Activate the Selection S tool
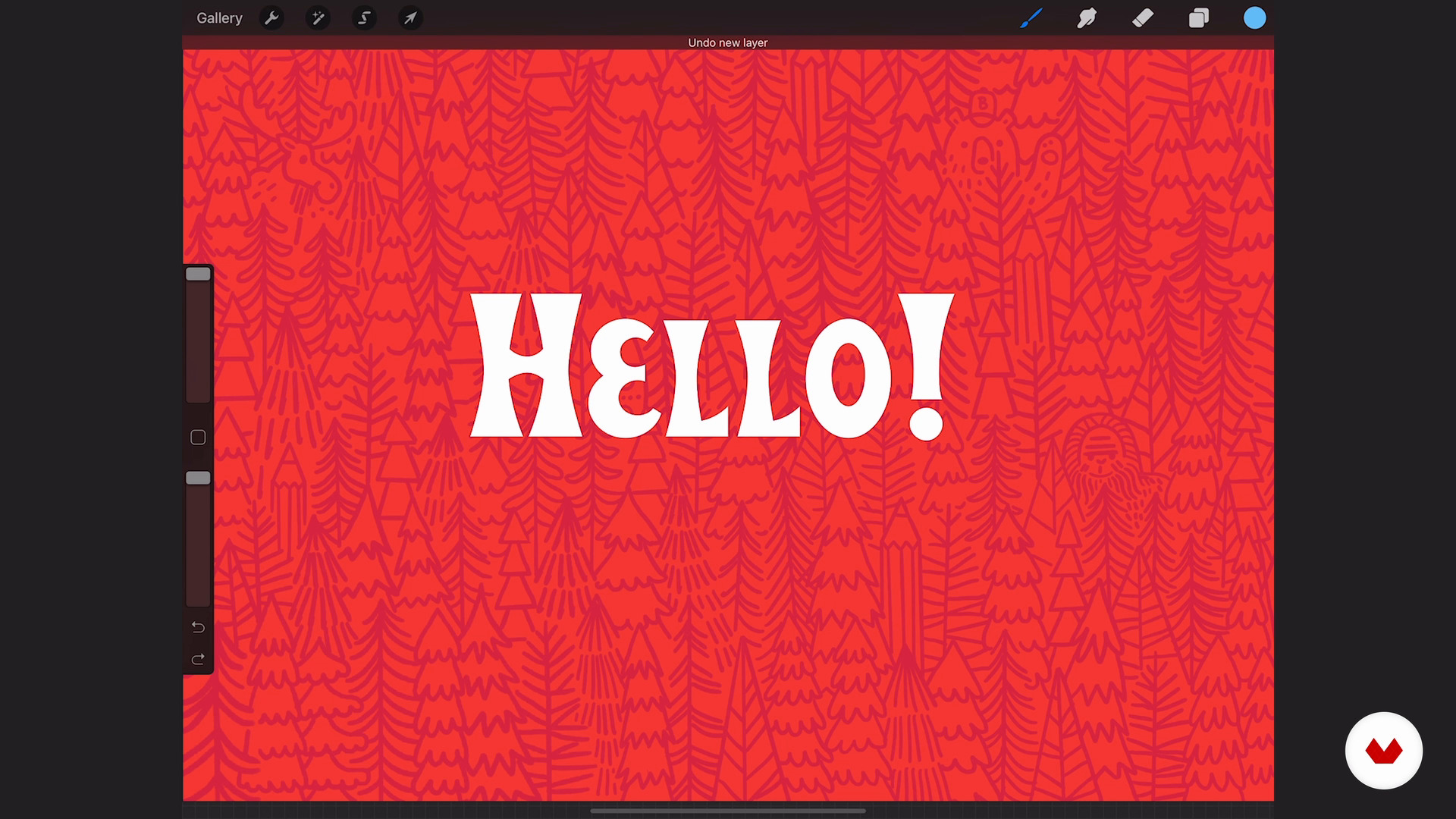 coord(364,18)
